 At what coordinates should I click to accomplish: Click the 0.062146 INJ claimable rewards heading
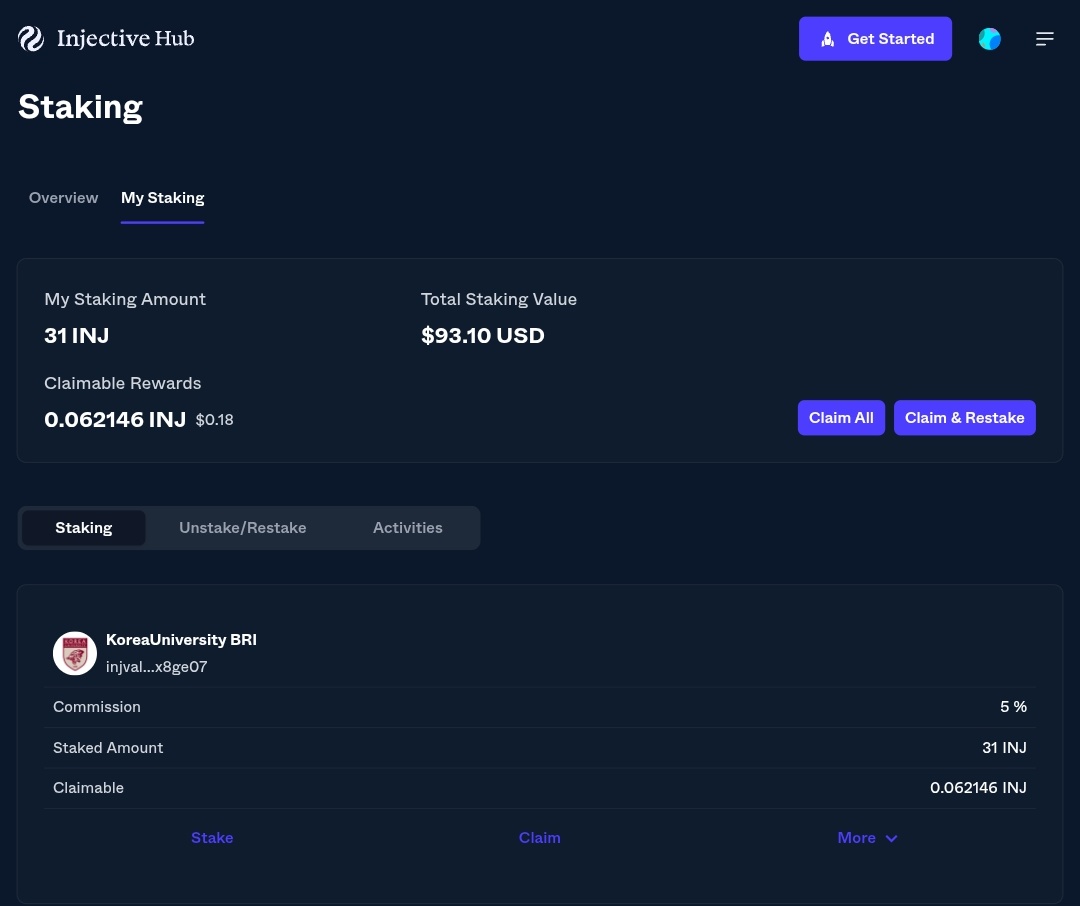115,420
